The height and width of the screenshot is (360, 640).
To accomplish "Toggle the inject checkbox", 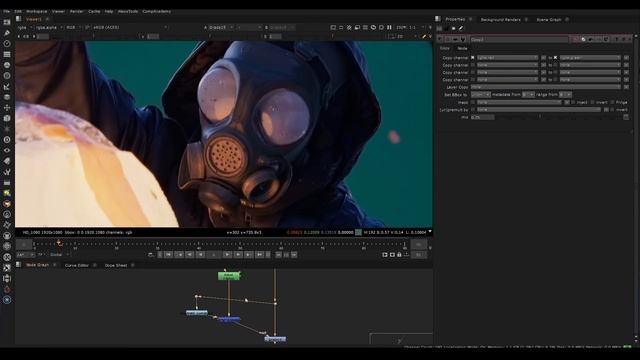I will 573,102.
